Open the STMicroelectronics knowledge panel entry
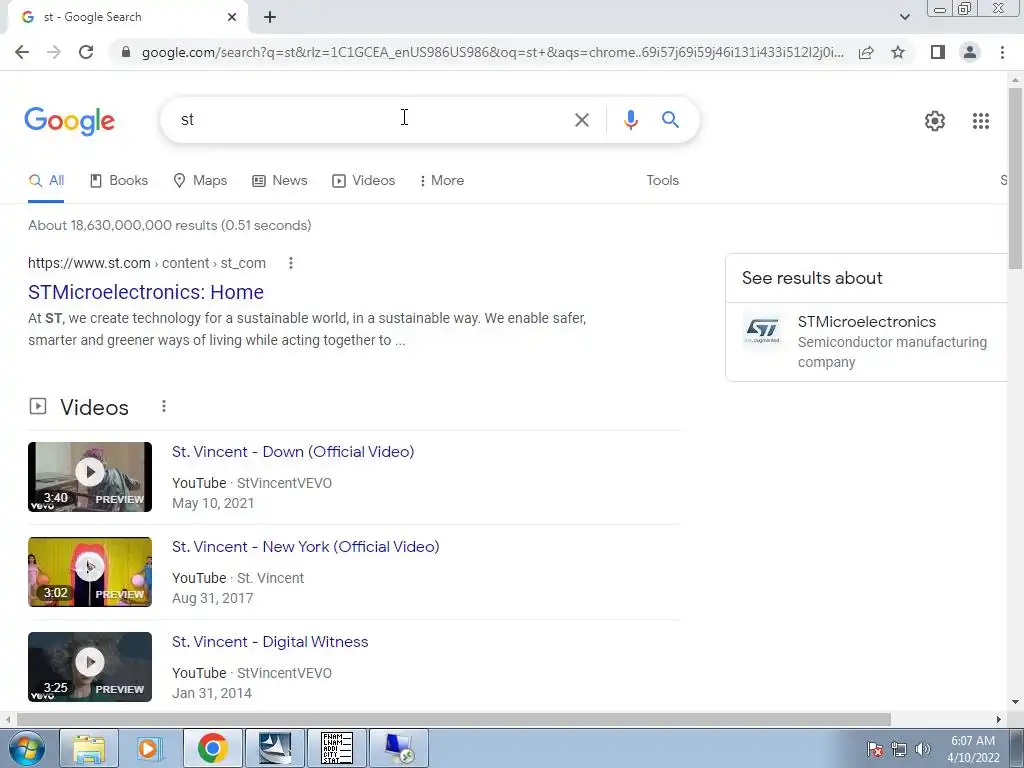Viewport: 1024px width, 768px height. click(x=867, y=342)
